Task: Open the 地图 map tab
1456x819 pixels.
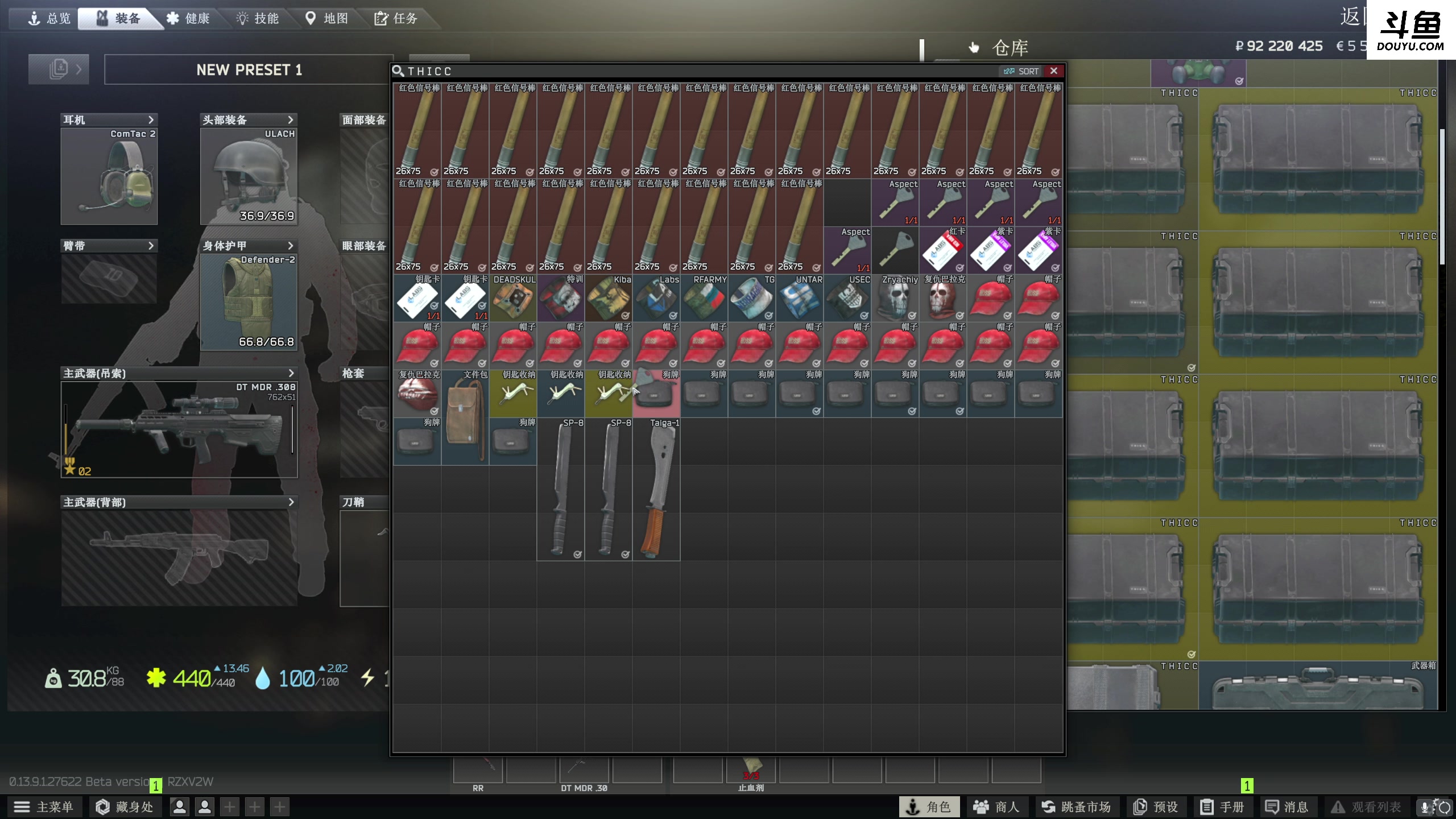Action: tap(327, 18)
